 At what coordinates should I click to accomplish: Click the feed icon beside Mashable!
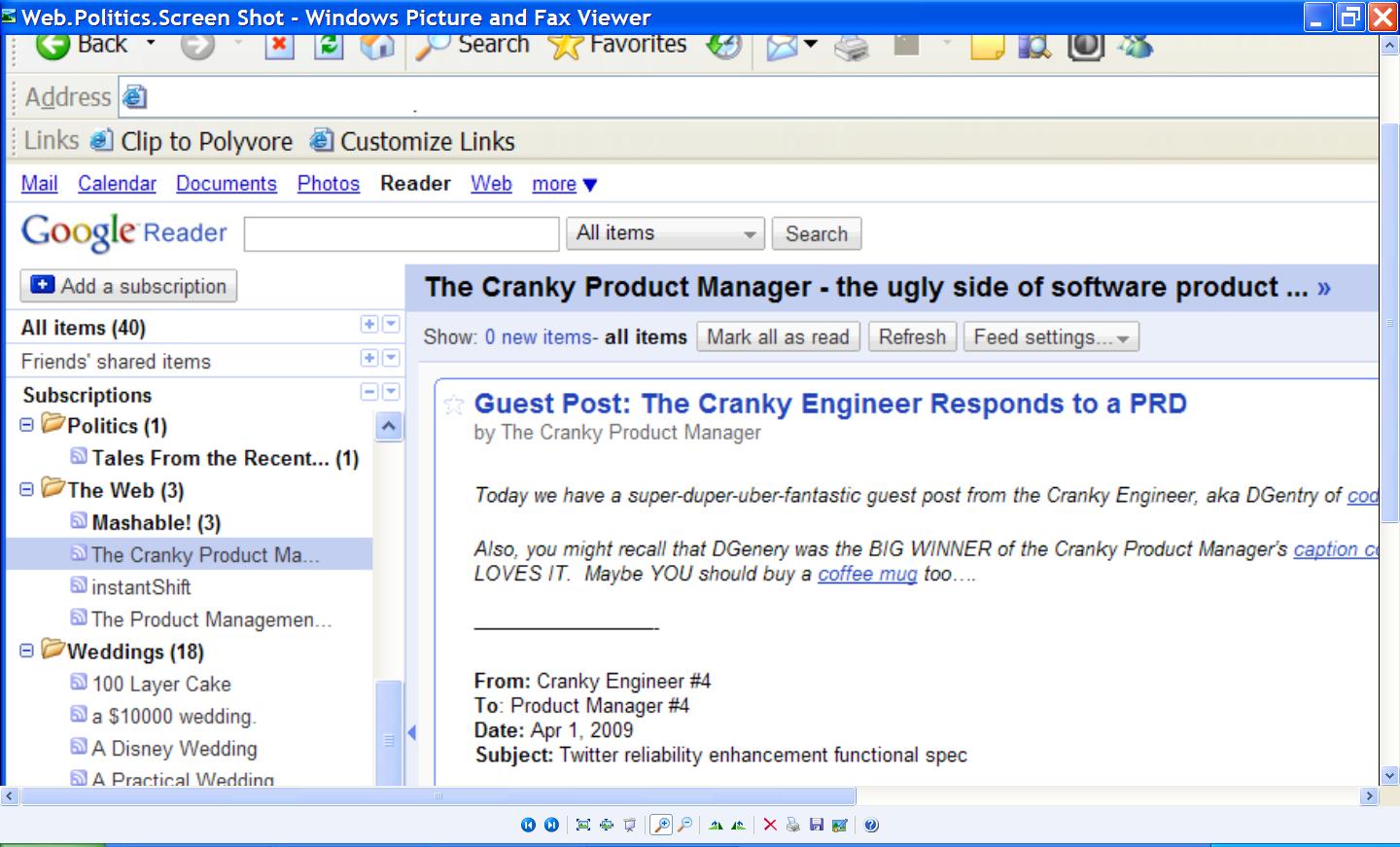pyautogui.click(x=79, y=521)
